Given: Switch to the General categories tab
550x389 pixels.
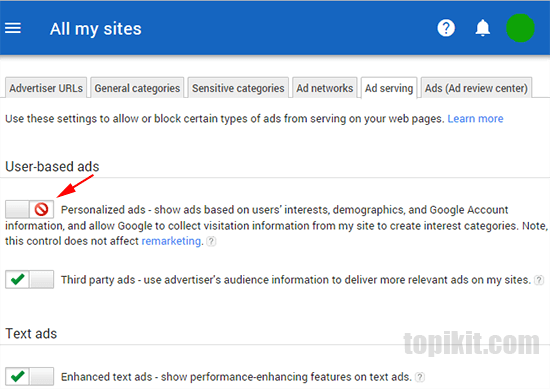Looking at the screenshot, I should click(137, 88).
